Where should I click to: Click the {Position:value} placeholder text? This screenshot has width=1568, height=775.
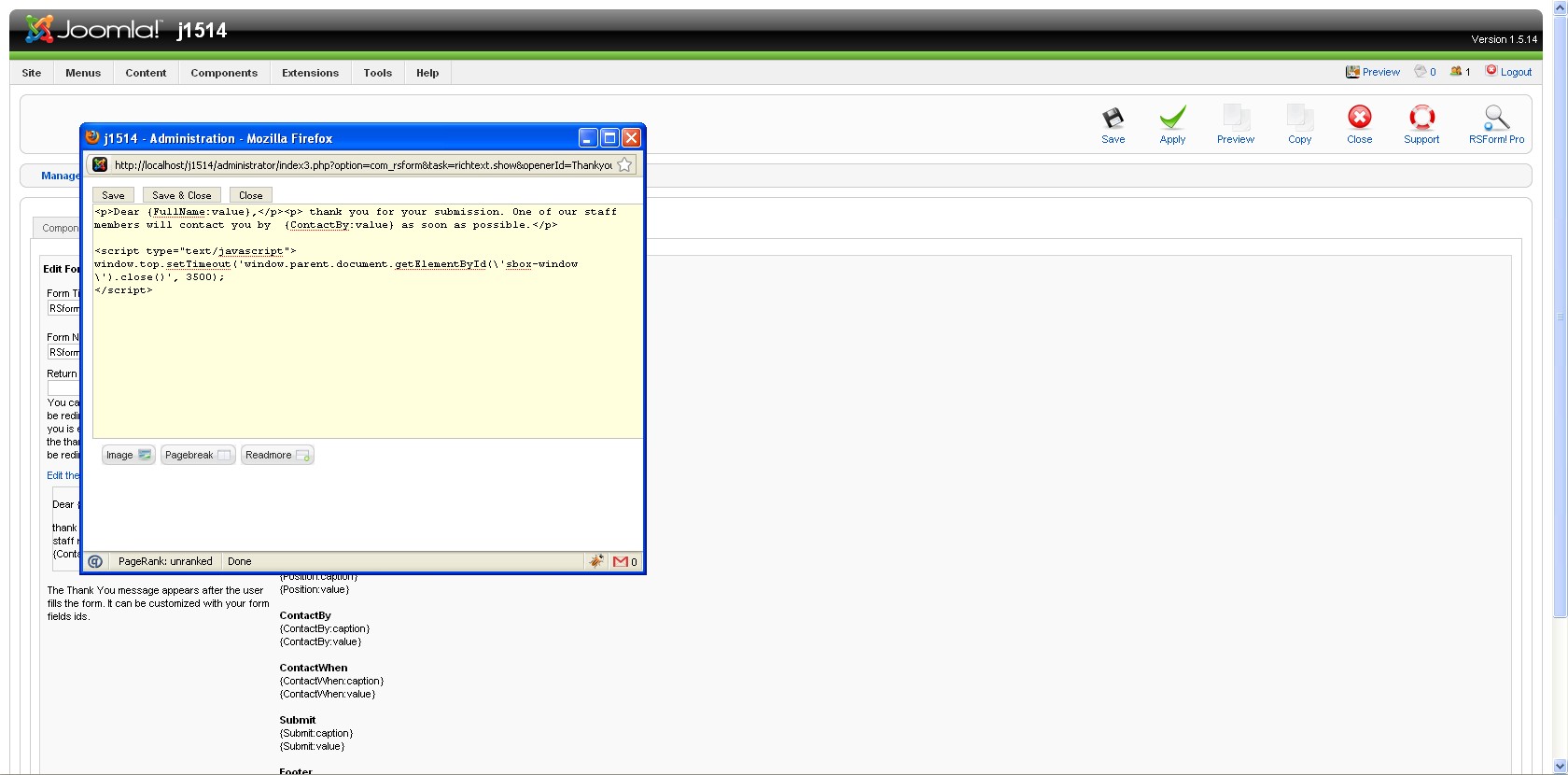click(x=315, y=589)
